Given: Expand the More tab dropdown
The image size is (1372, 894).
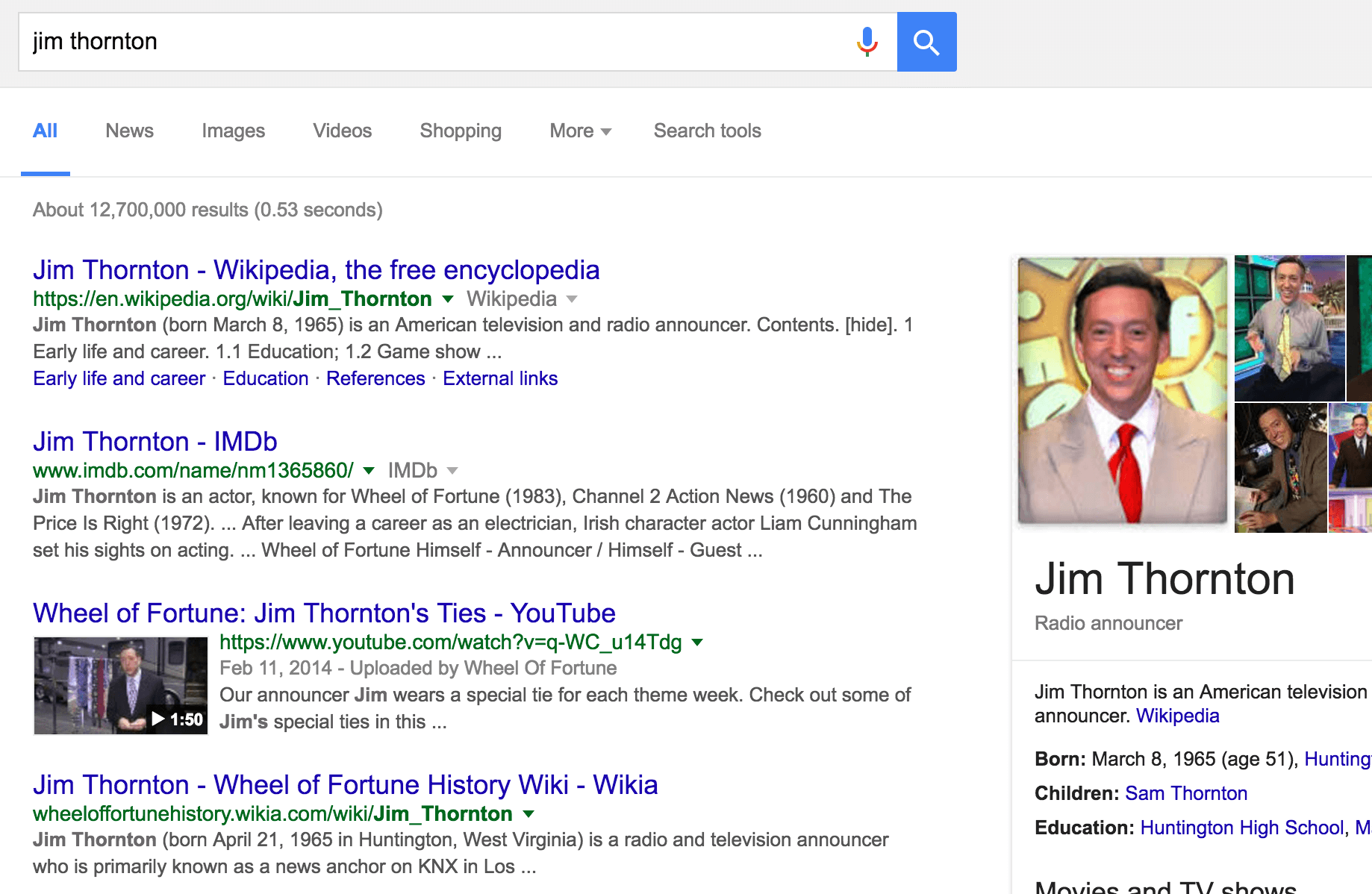Looking at the screenshot, I should pos(580,131).
